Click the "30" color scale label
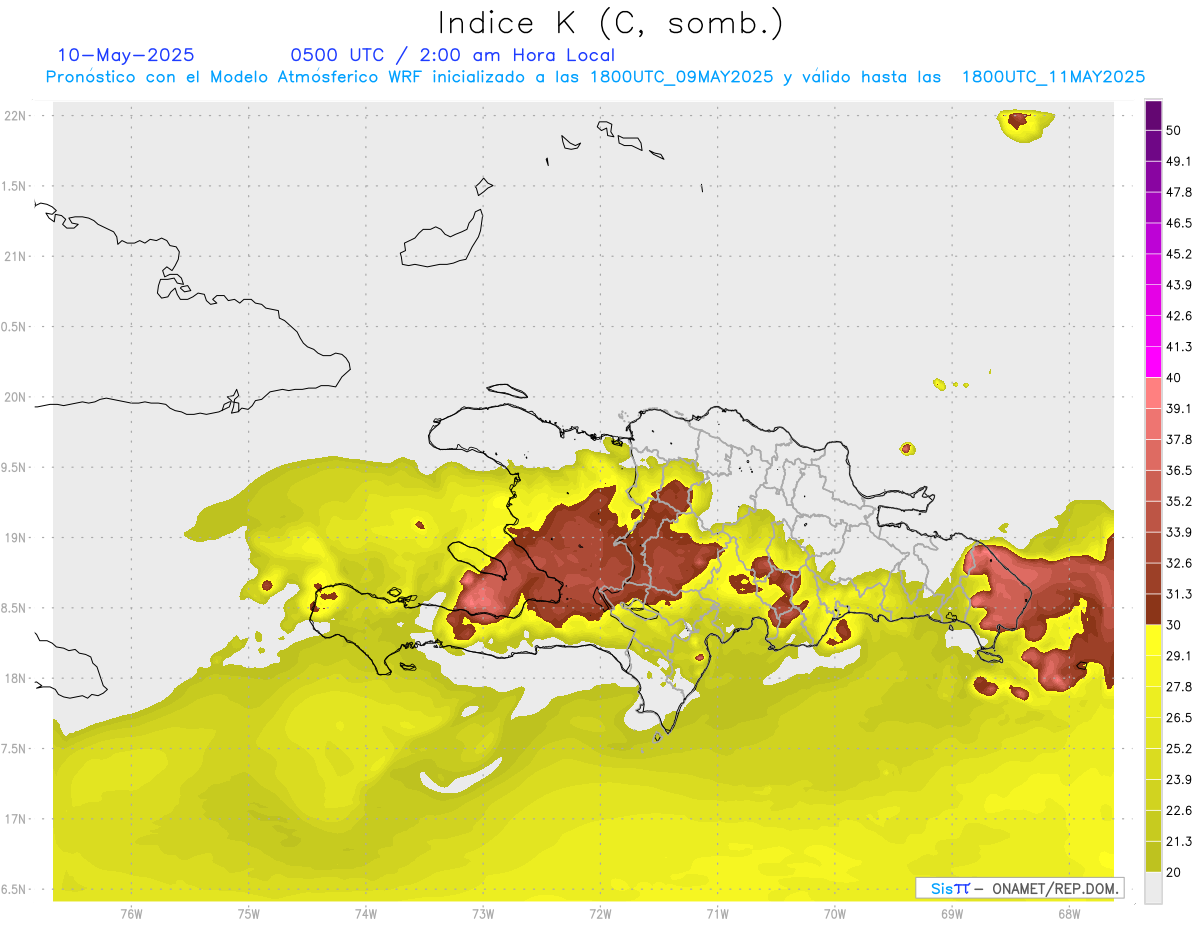The height and width of the screenshot is (927, 1200). click(x=1174, y=625)
